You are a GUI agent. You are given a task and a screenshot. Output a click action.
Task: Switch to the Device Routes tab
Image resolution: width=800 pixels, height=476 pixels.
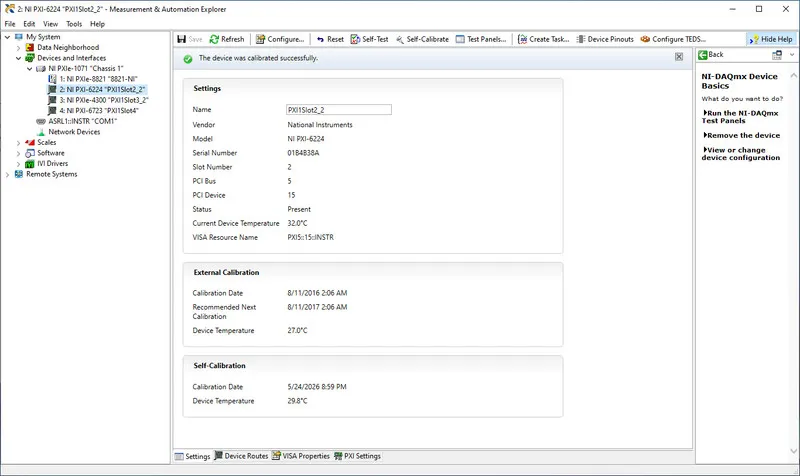click(x=241, y=456)
